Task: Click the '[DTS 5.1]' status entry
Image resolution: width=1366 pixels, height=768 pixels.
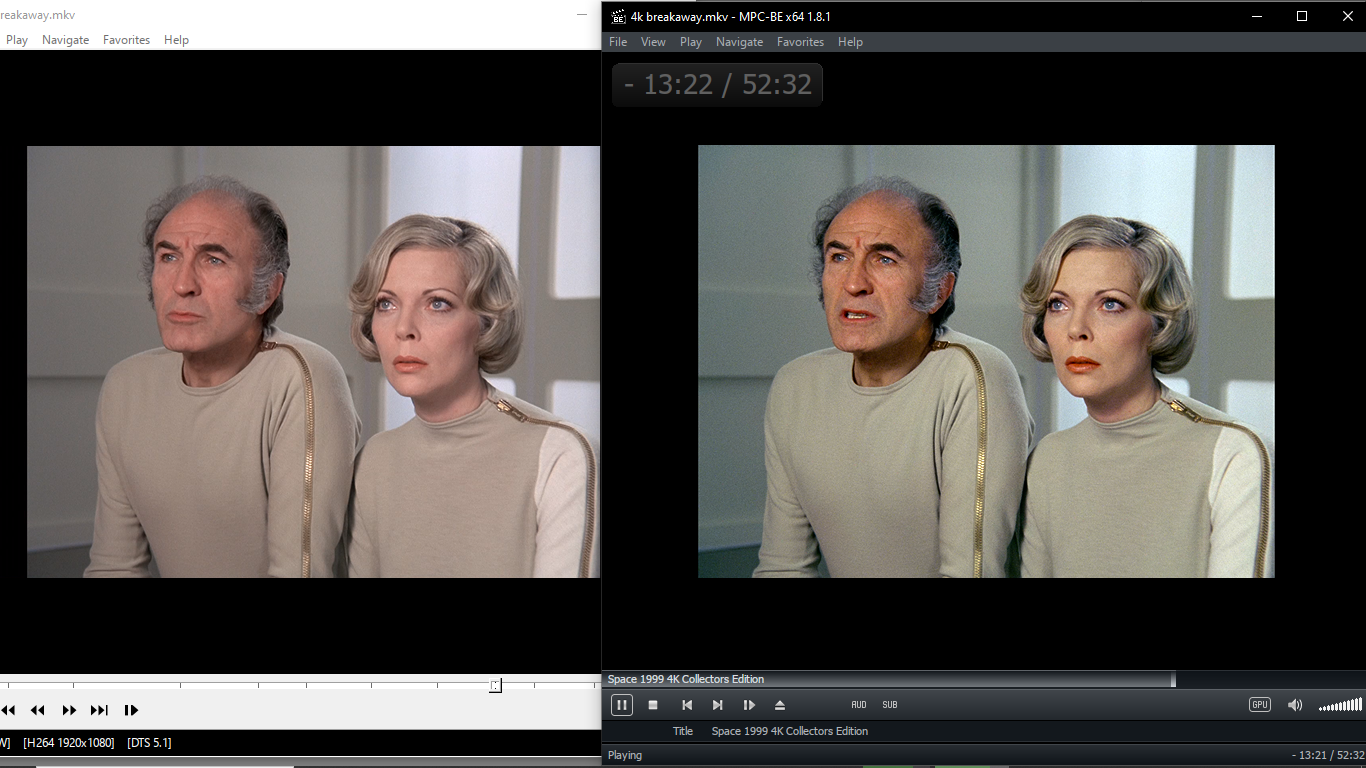Action: [x=149, y=742]
